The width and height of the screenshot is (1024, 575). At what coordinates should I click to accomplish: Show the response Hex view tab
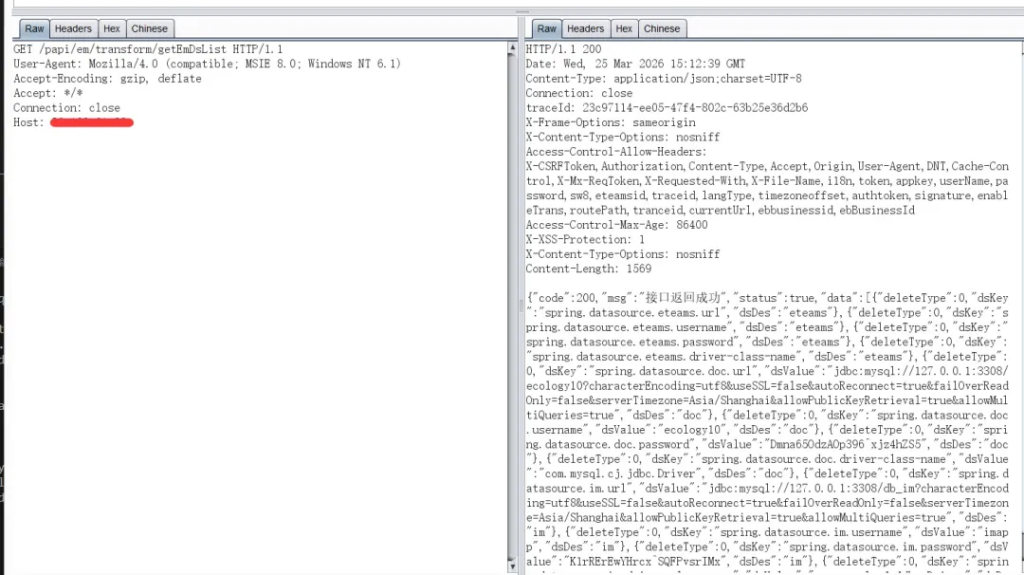point(624,29)
